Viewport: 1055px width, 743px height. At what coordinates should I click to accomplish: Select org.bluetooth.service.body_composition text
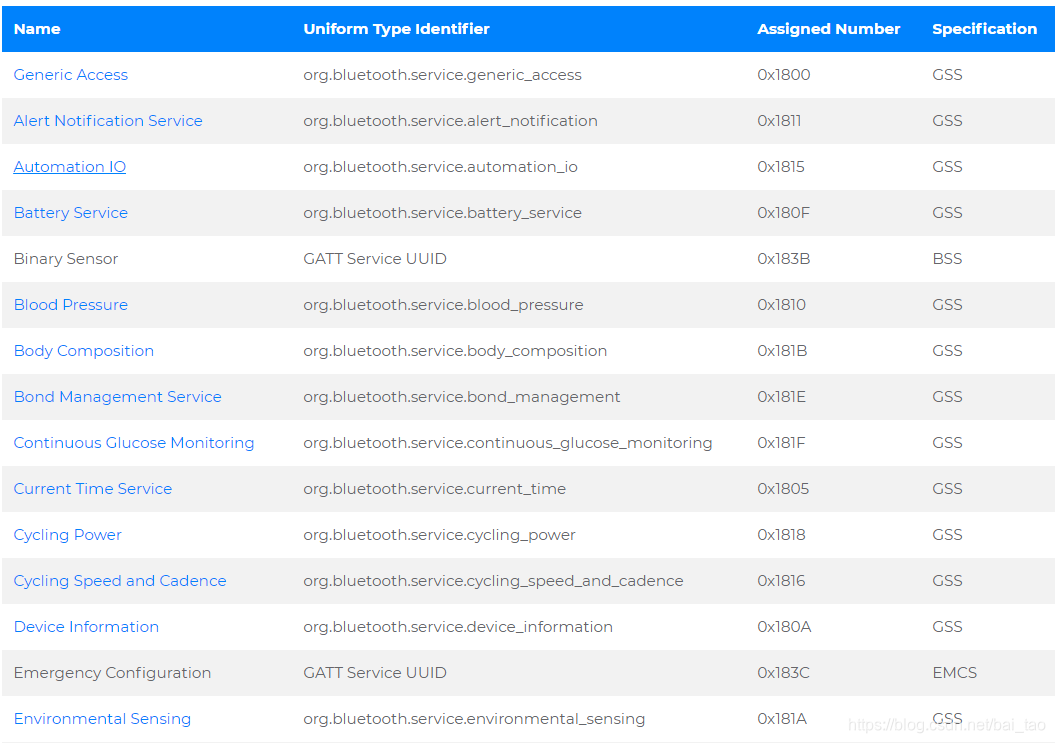(455, 351)
